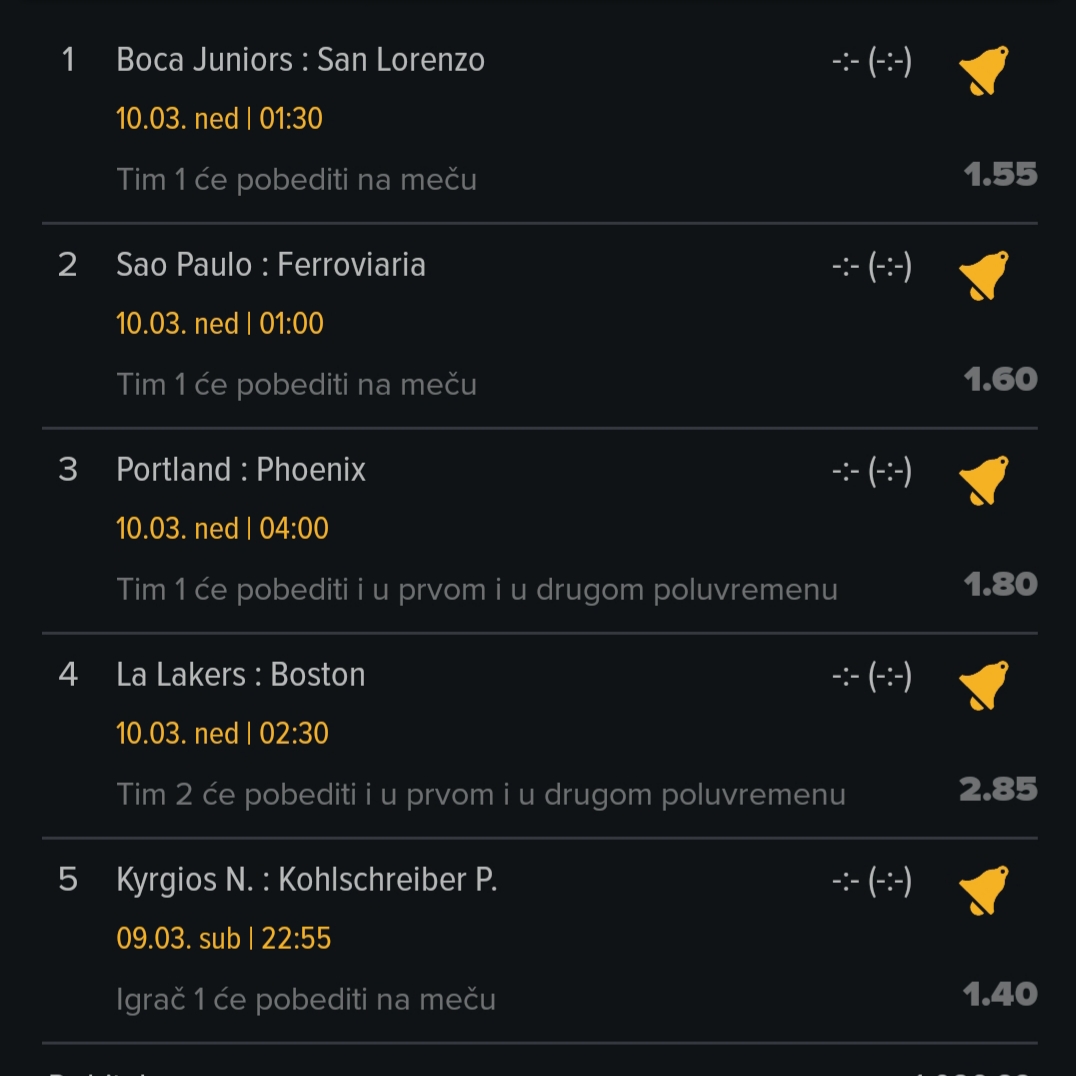Toggle notification bell for La Lakers Boston

(983, 685)
